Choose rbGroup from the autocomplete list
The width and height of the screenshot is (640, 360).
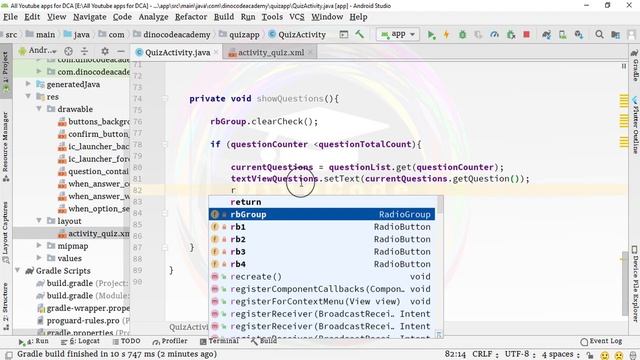[322, 214]
